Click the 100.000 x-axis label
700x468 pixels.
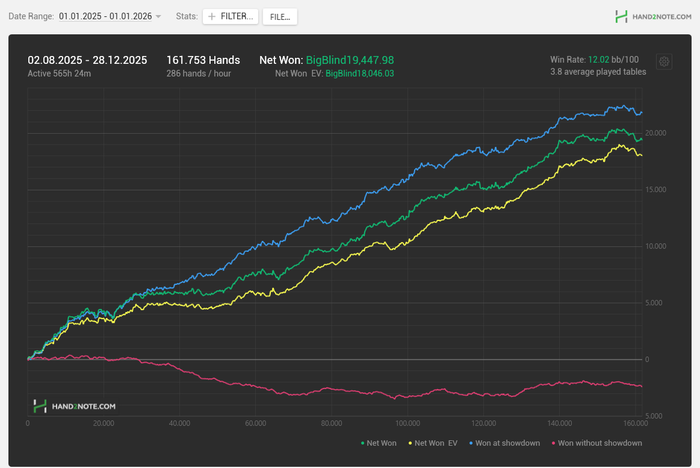[408, 423]
